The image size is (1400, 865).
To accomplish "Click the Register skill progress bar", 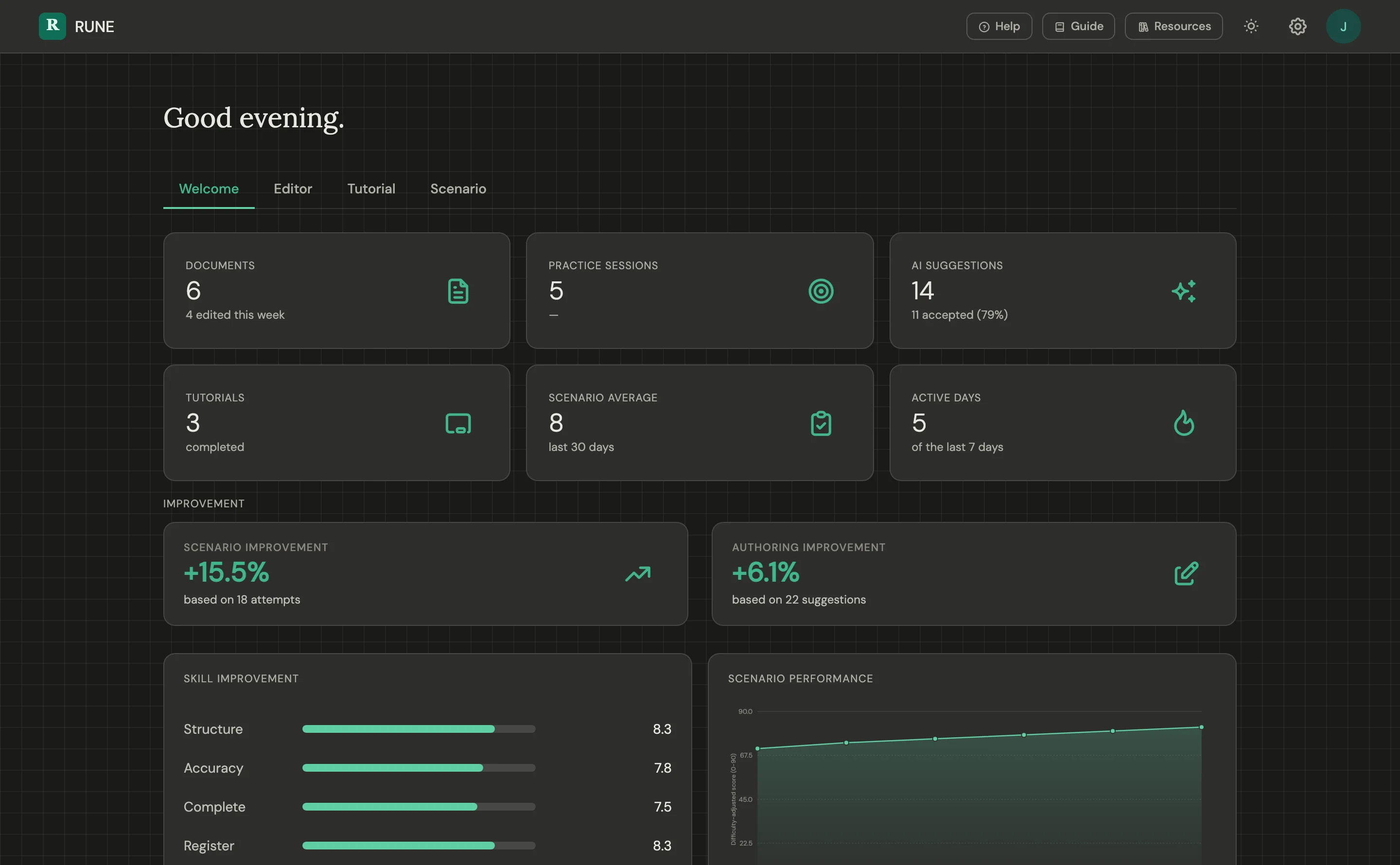I will coord(419,846).
